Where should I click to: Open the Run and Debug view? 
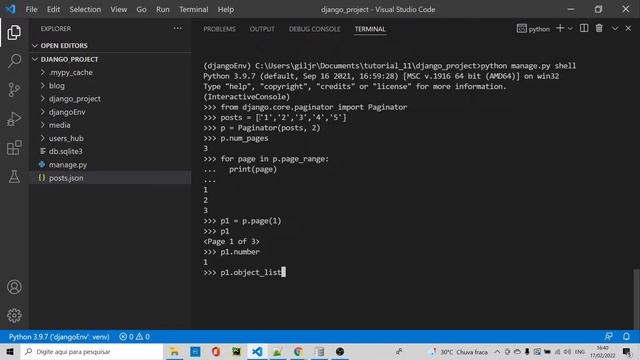point(14,119)
